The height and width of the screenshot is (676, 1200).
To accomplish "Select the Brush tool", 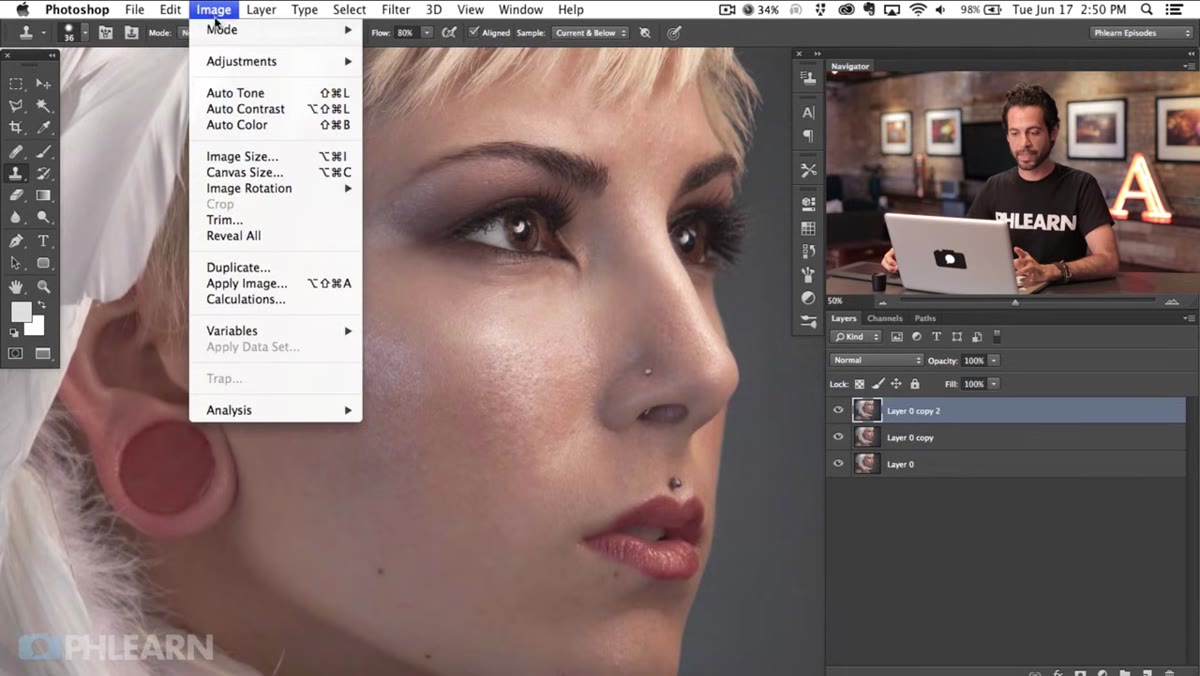I will (x=43, y=152).
